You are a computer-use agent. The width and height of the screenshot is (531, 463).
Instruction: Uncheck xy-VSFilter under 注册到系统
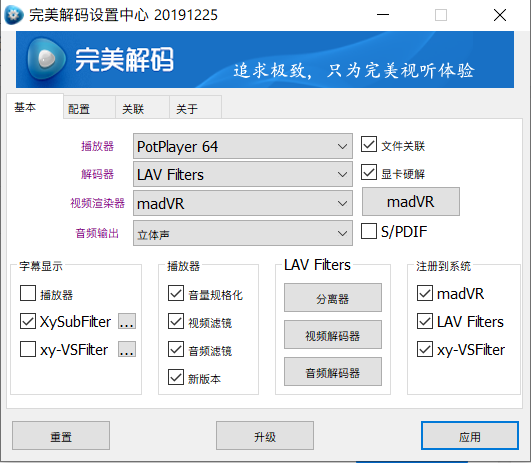[x=425, y=349]
